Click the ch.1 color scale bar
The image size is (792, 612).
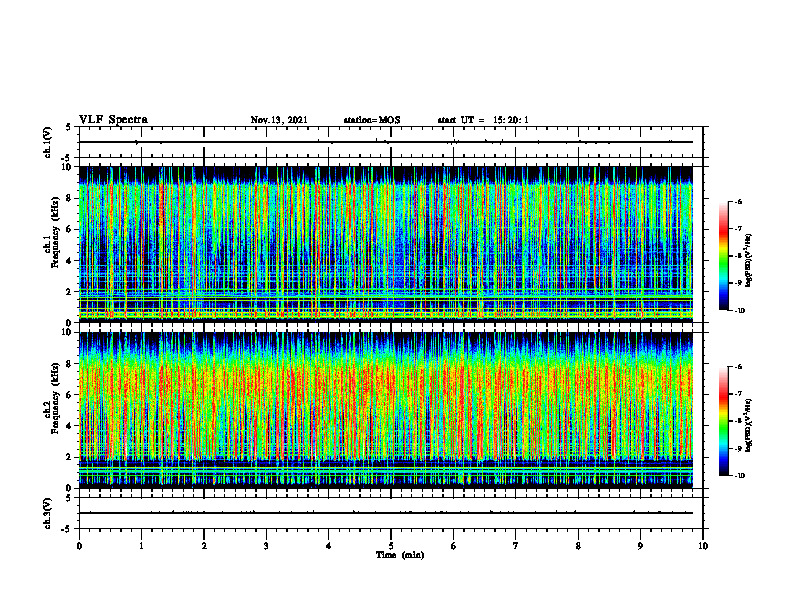coord(723,256)
